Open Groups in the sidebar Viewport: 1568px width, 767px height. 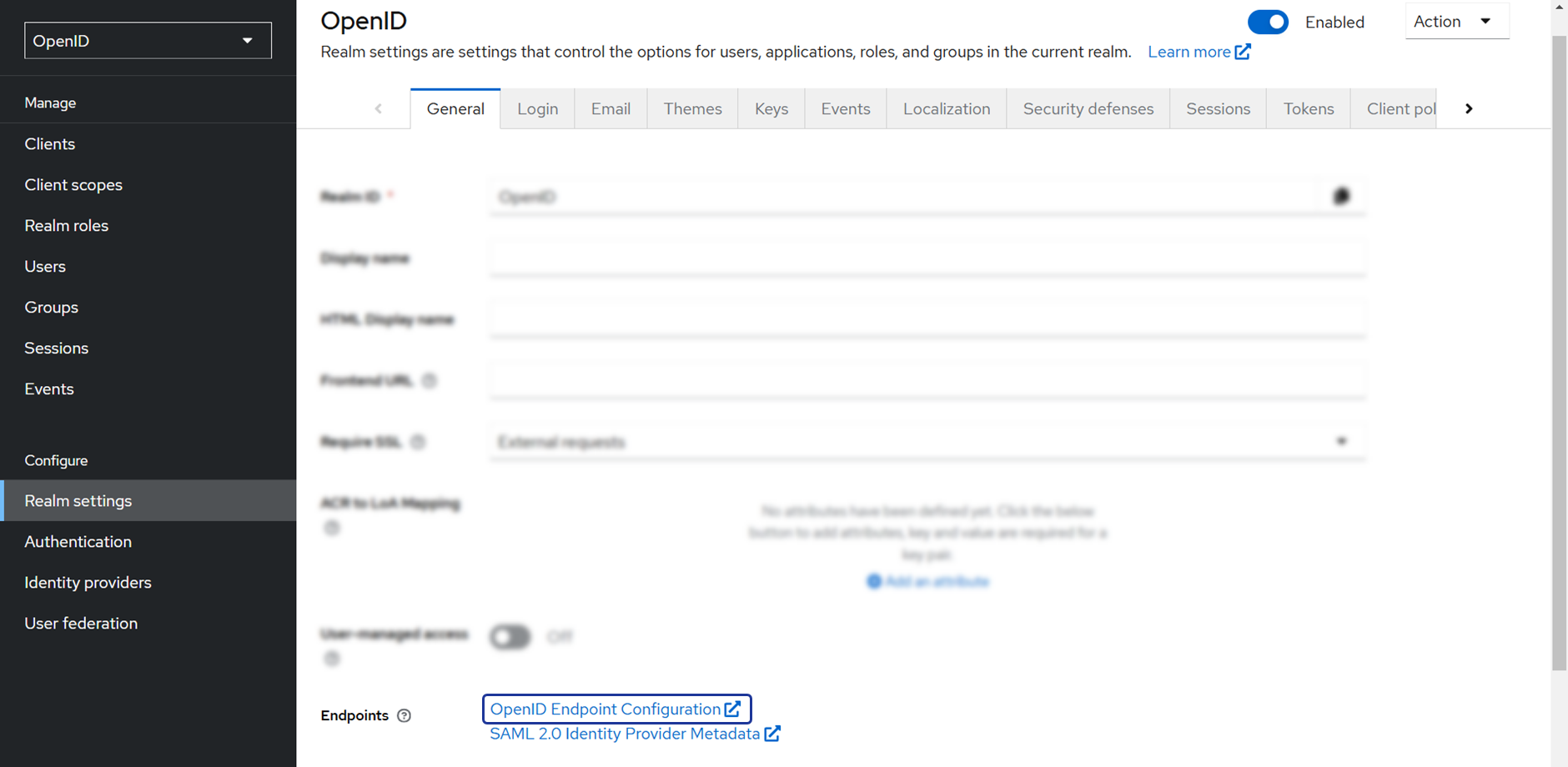pos(52,307)
